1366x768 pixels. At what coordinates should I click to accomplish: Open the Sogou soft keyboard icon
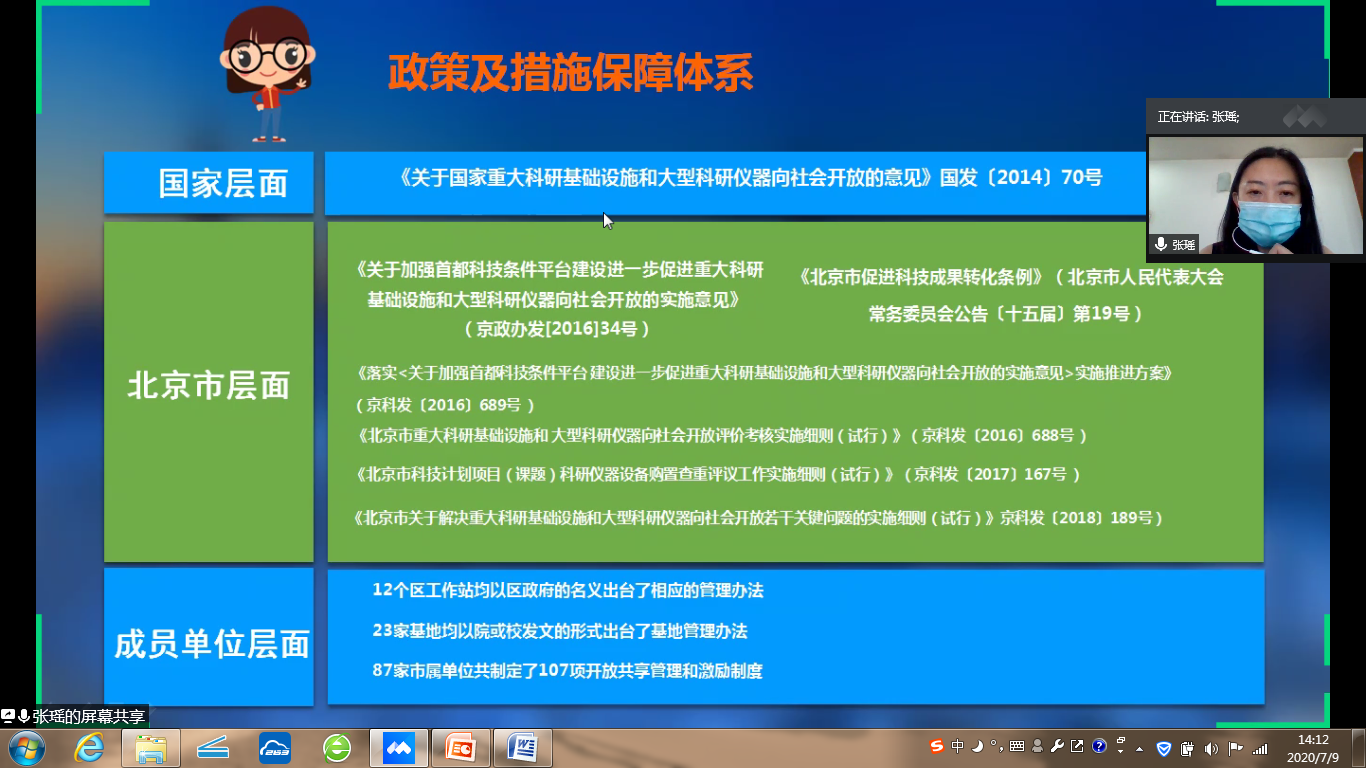tap(1017, 746)
